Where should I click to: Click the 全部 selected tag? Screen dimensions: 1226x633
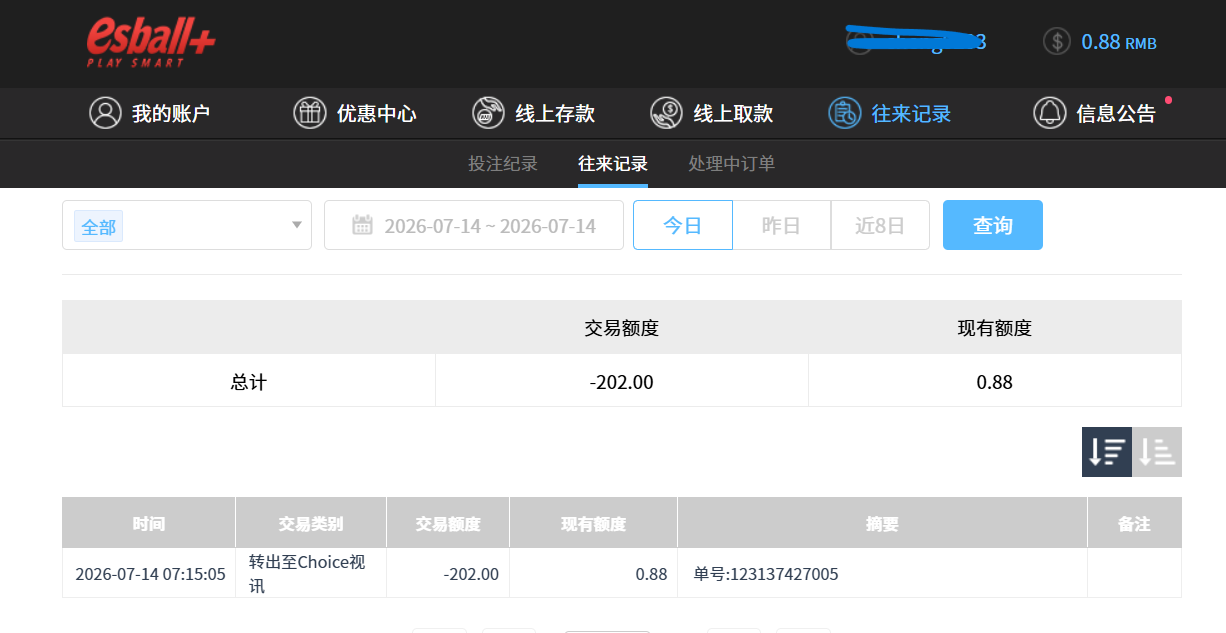(98, 227)
